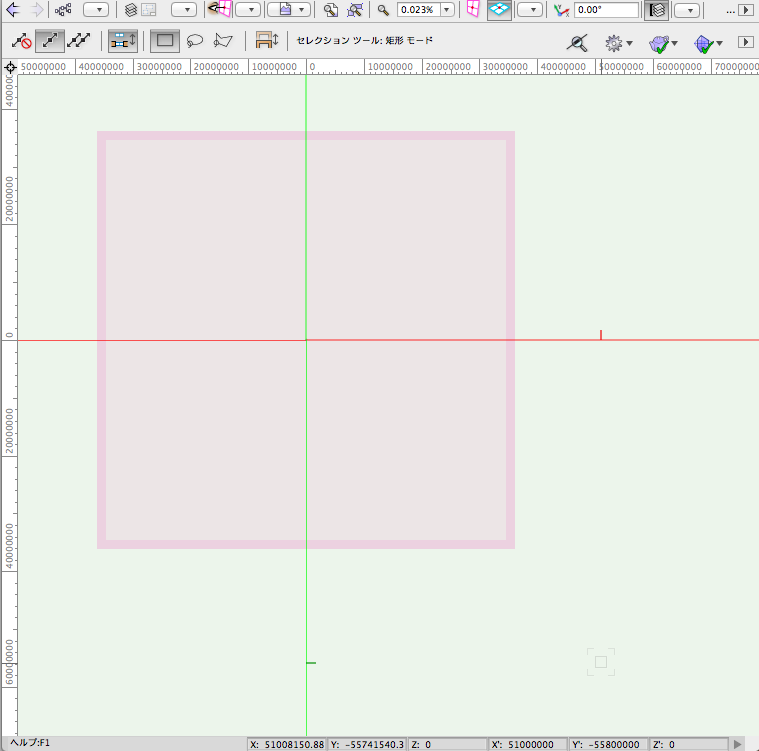Select the polygonal selection mode
The image size is (759, 751).
223,42
